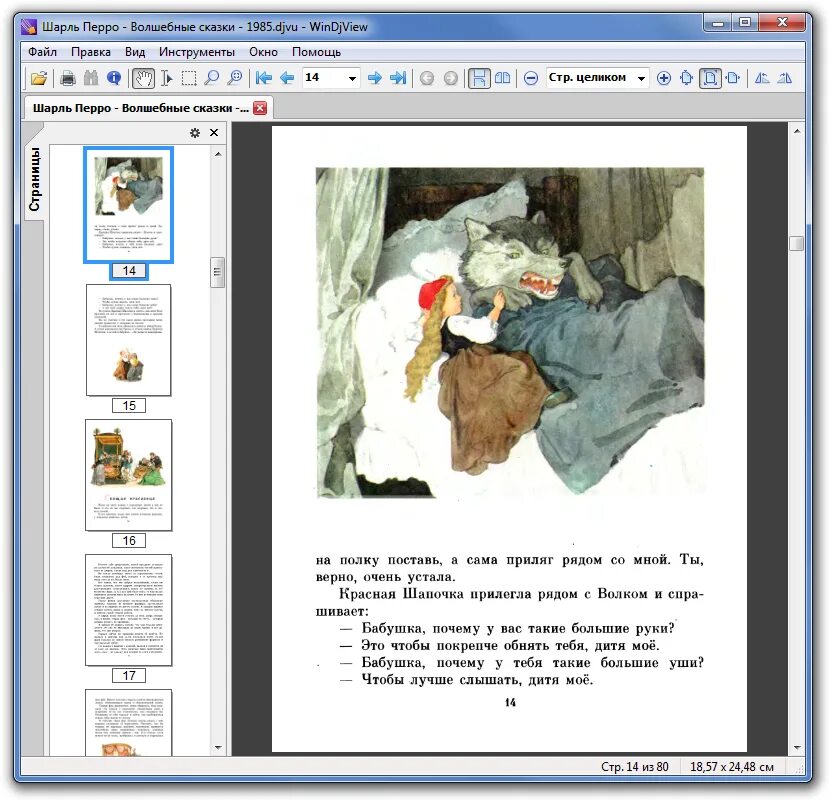Rotate the page counterclockwise
The image size is (831, 802).
click(762, 78)
